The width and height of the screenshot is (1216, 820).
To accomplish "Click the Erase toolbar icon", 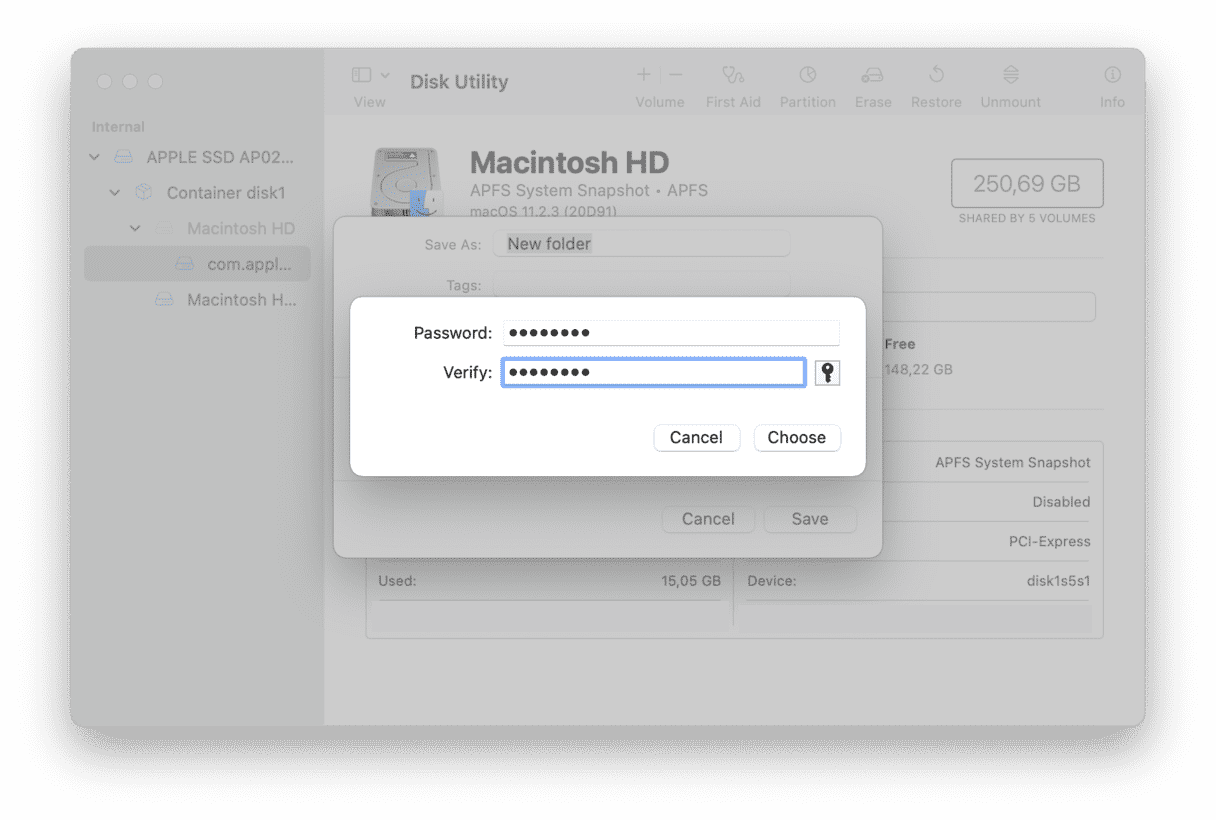I will click(872, 75).
